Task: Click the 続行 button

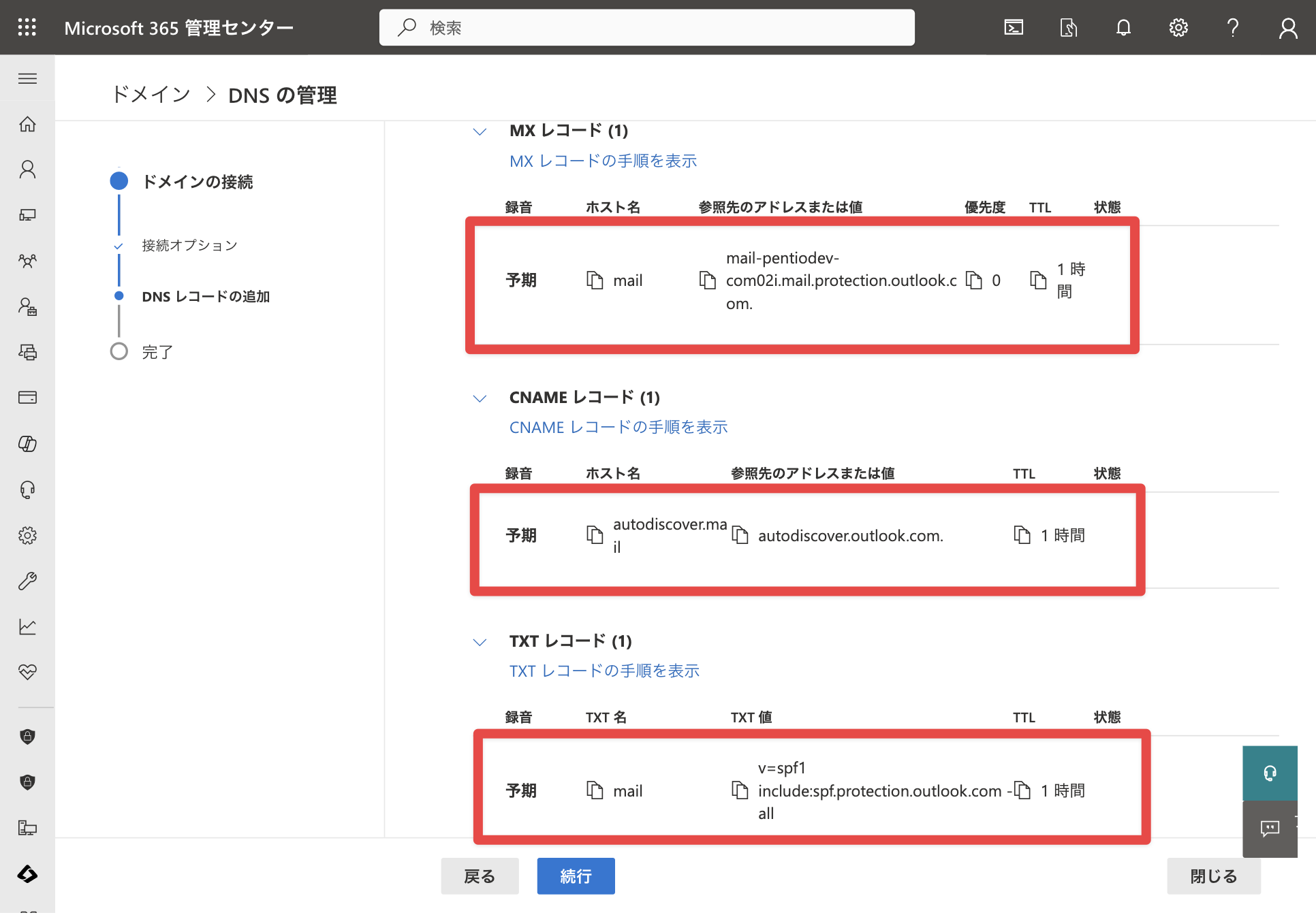Action: 576,876
